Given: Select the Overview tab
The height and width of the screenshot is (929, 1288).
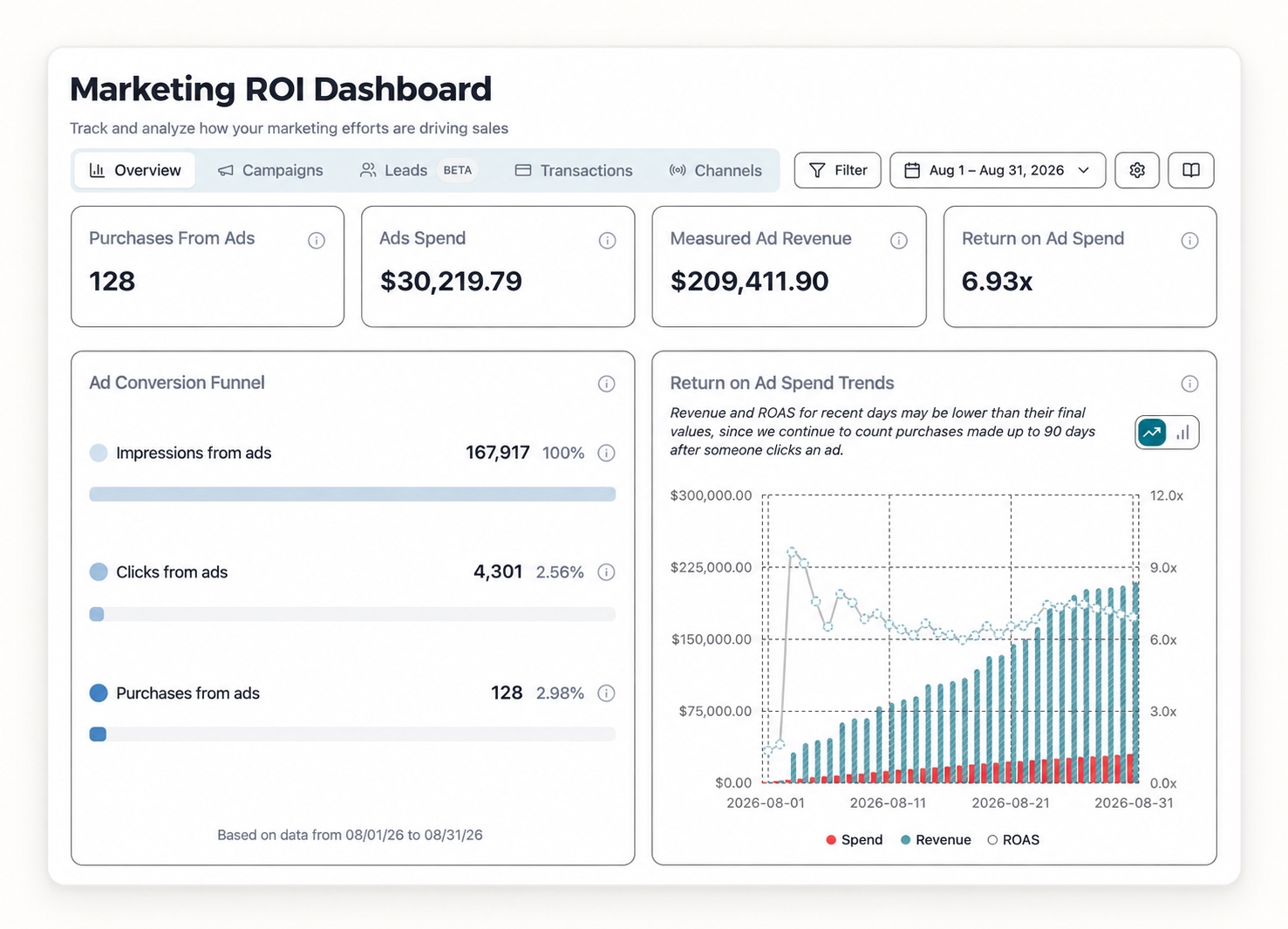Looking at the screenshot, I should pyautogui.click(x=135, y=170).
